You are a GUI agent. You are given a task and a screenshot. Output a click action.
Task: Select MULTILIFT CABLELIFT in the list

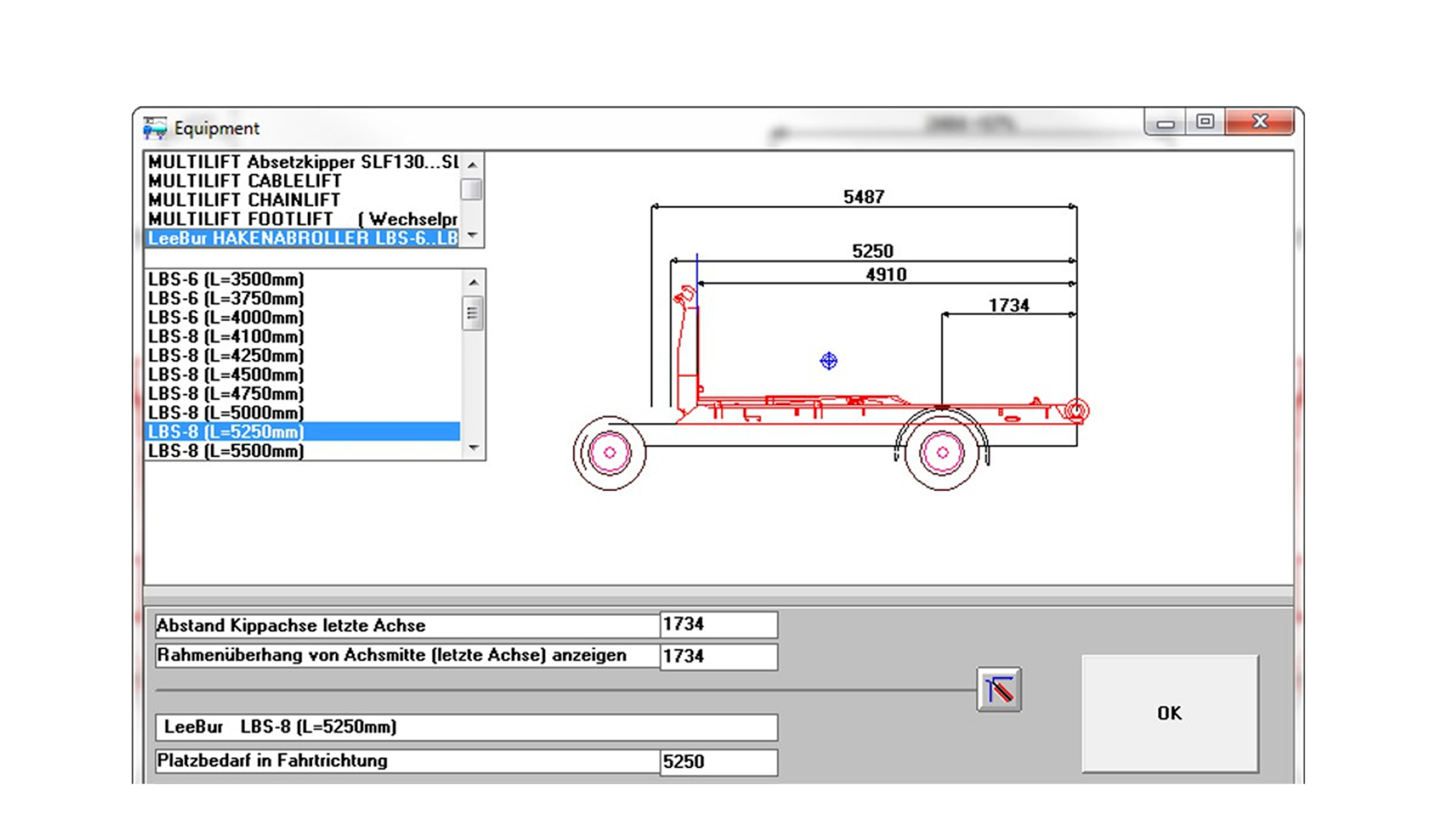(245, 181)
